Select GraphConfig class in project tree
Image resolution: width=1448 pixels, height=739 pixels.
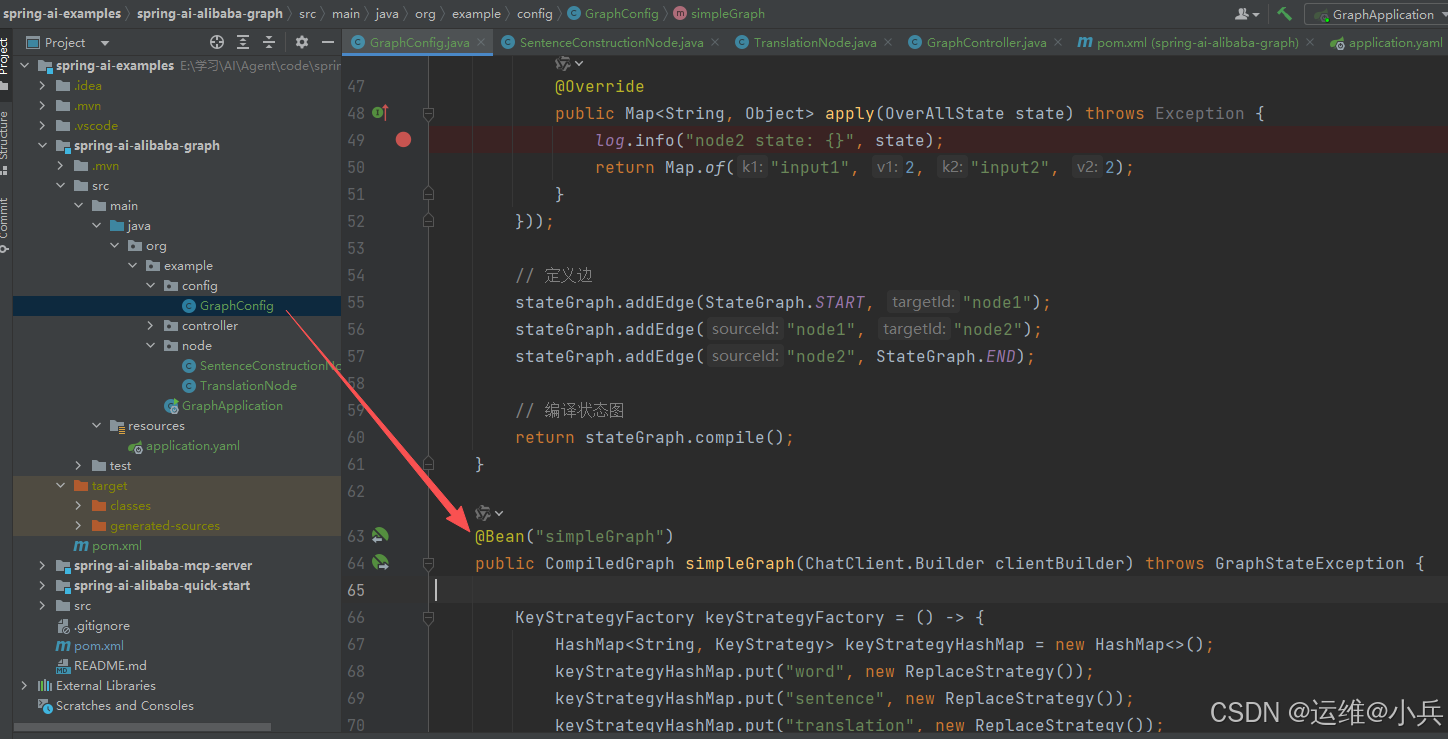(236, 305)
